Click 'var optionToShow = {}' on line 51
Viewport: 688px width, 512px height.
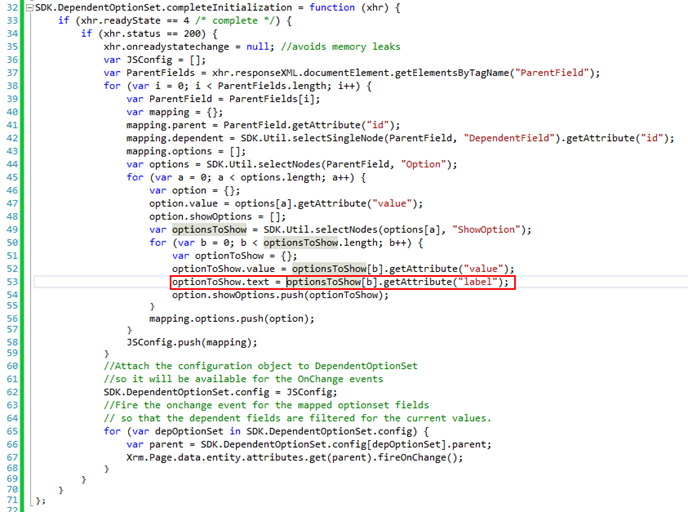coord(232,256)
